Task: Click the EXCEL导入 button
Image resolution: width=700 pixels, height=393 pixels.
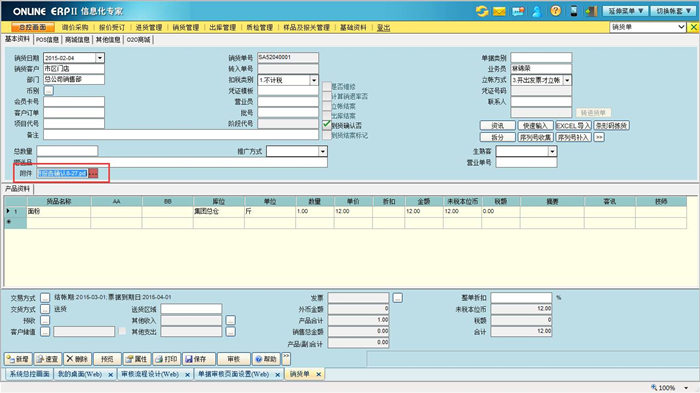Action: coord(573,125)
